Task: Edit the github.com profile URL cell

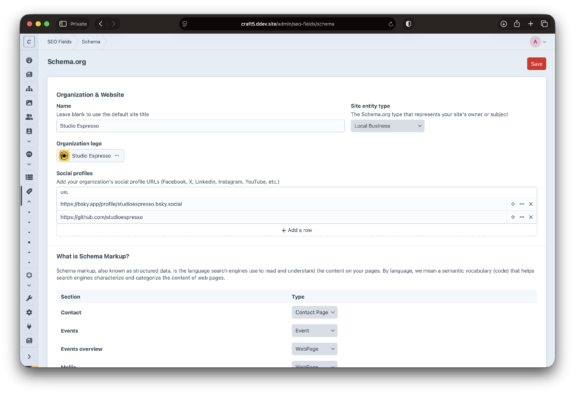Action: pyautogui.click(x=281, y=217)
